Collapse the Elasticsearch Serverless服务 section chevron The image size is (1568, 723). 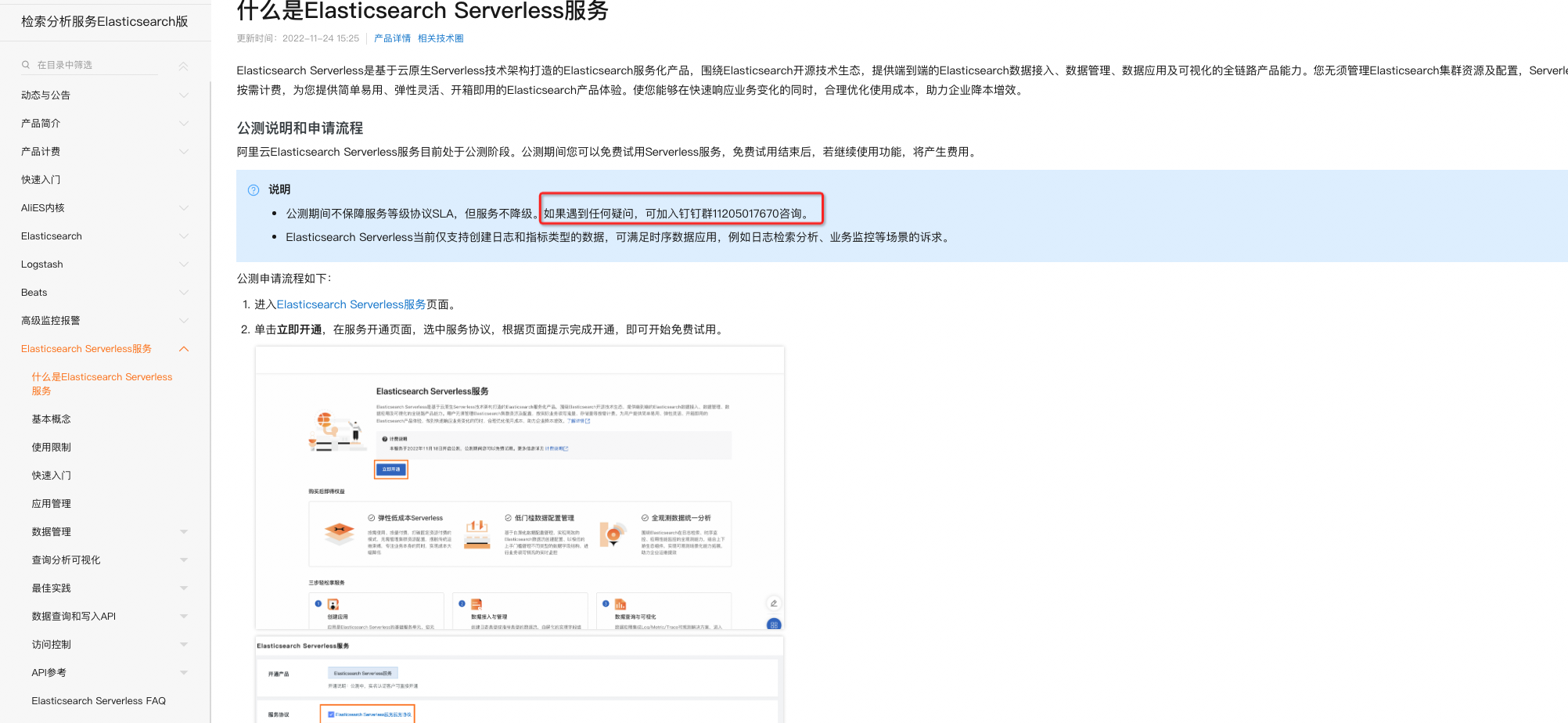tap(184, 349)
